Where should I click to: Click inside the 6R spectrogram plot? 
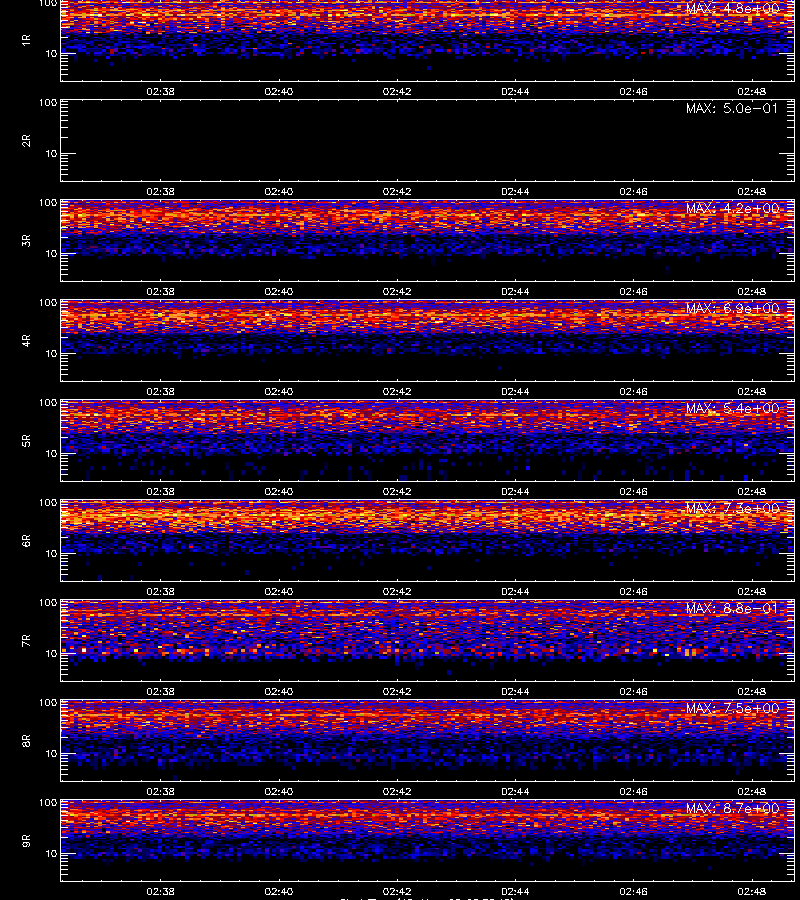(x=428, y=541)
